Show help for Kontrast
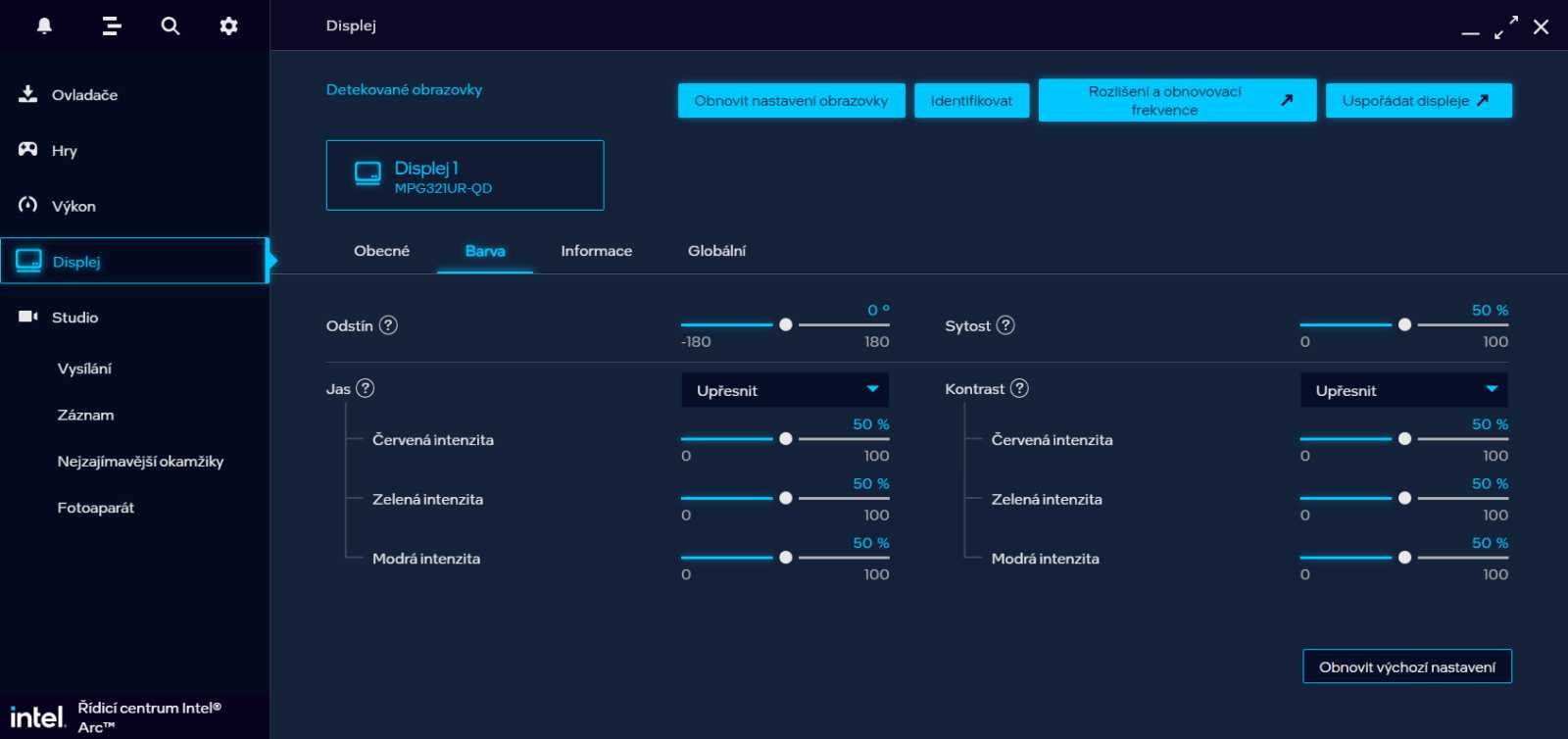 tap(1019, 388)
